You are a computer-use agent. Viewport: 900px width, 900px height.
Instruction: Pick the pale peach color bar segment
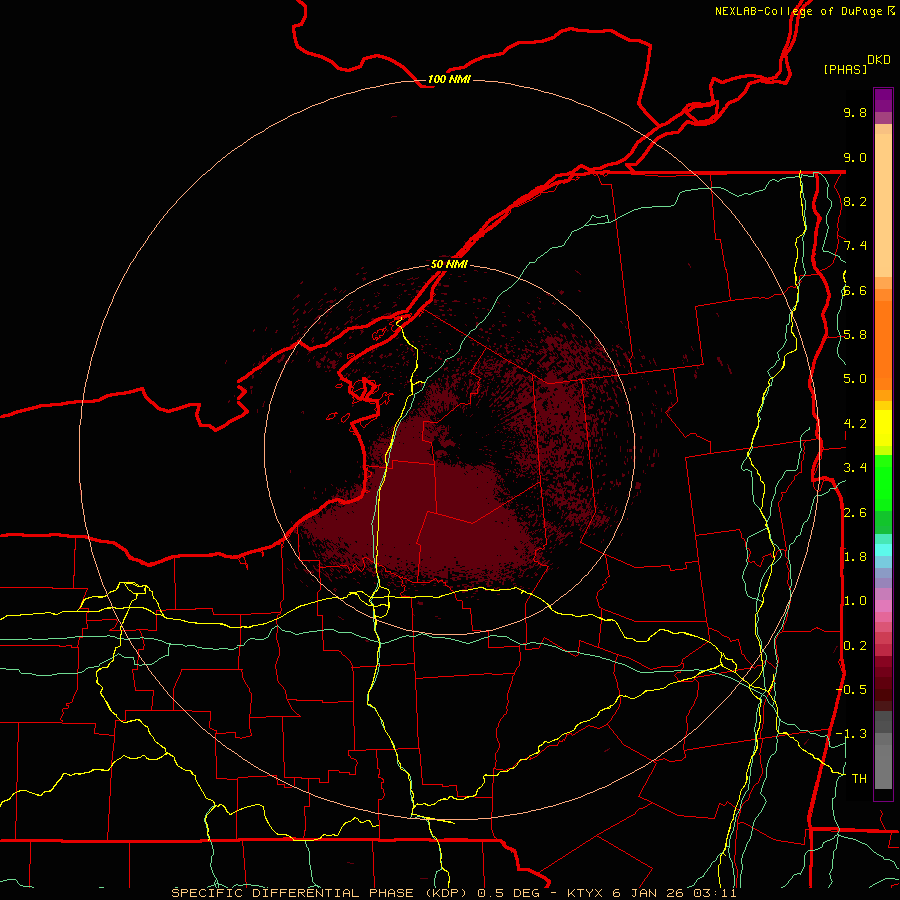coord(883,205)
